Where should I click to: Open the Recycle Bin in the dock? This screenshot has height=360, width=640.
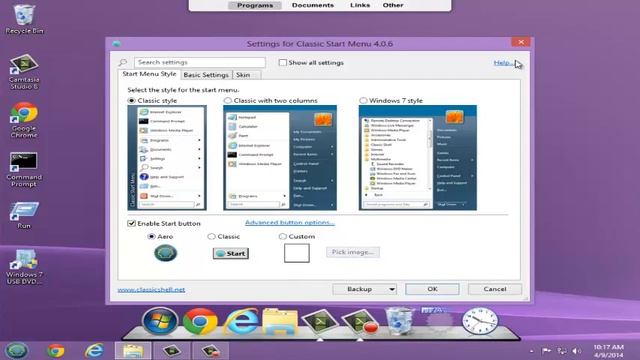[400, 322]
